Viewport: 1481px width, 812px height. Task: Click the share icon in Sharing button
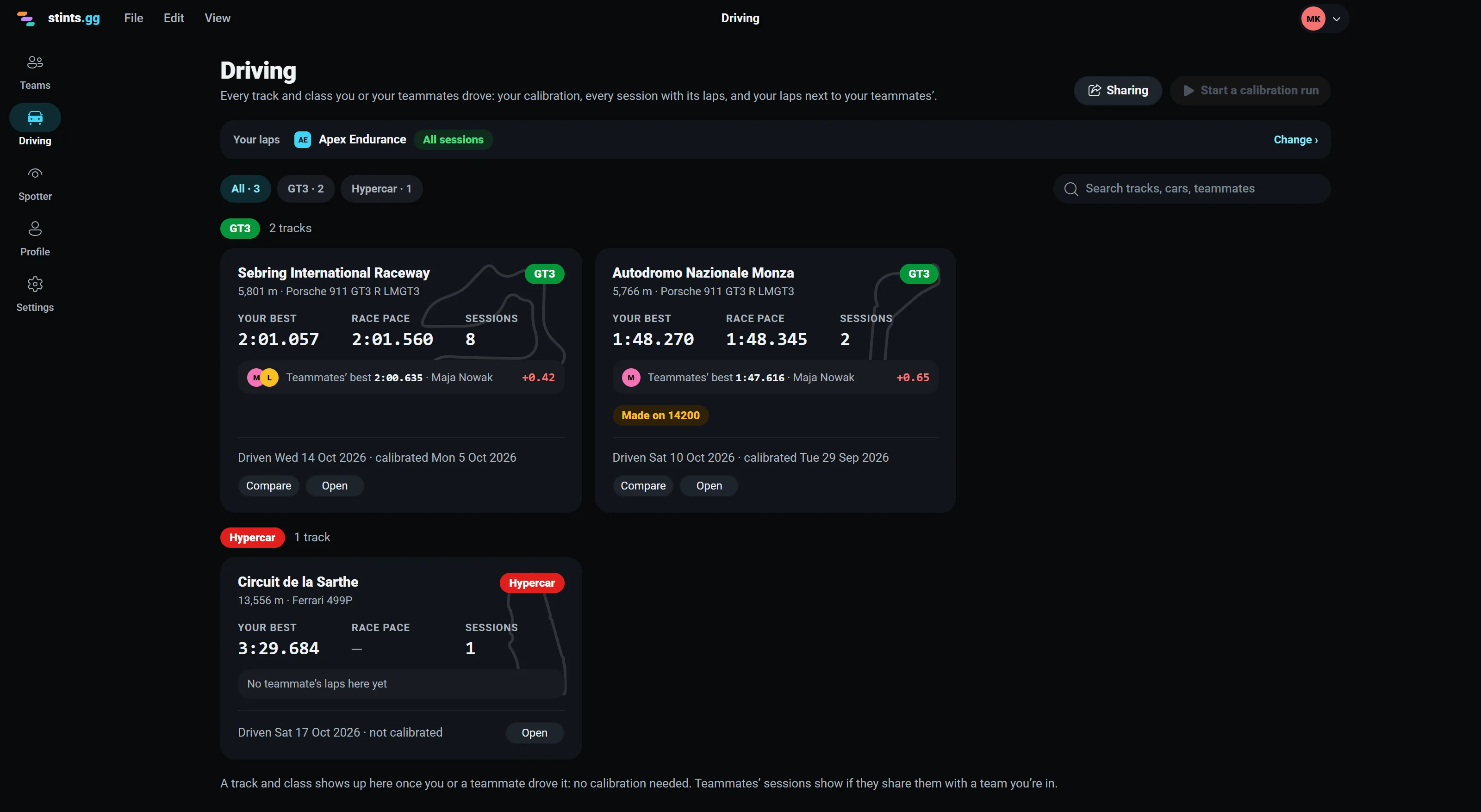(x=1094, y=90)
